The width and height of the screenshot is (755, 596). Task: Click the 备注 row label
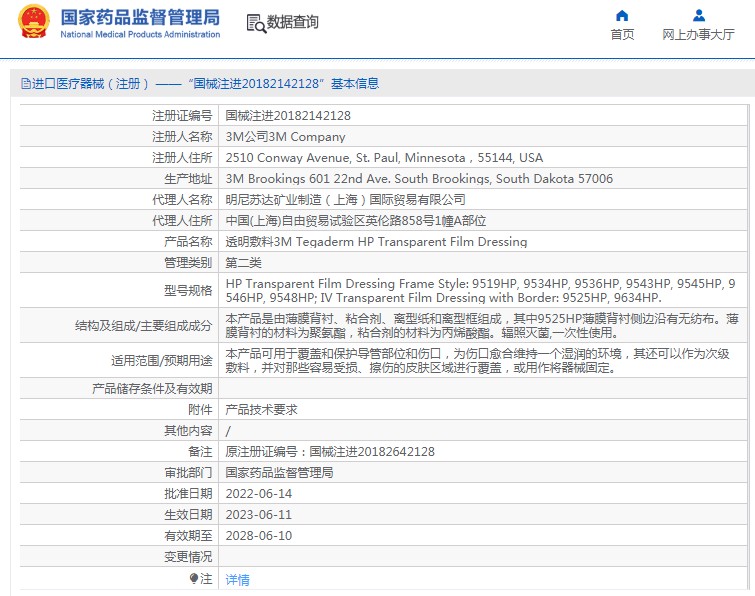tap(200, 452)
